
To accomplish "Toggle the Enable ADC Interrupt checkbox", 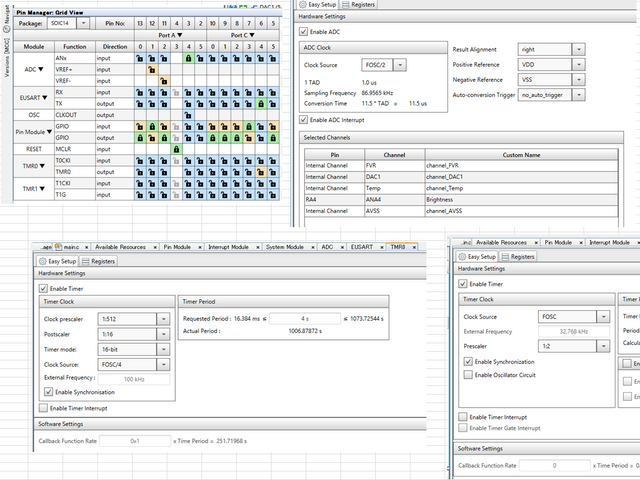I will (305, 120).
